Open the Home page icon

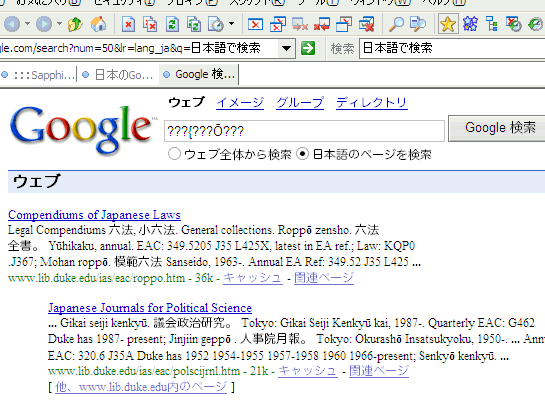(98, 24)
